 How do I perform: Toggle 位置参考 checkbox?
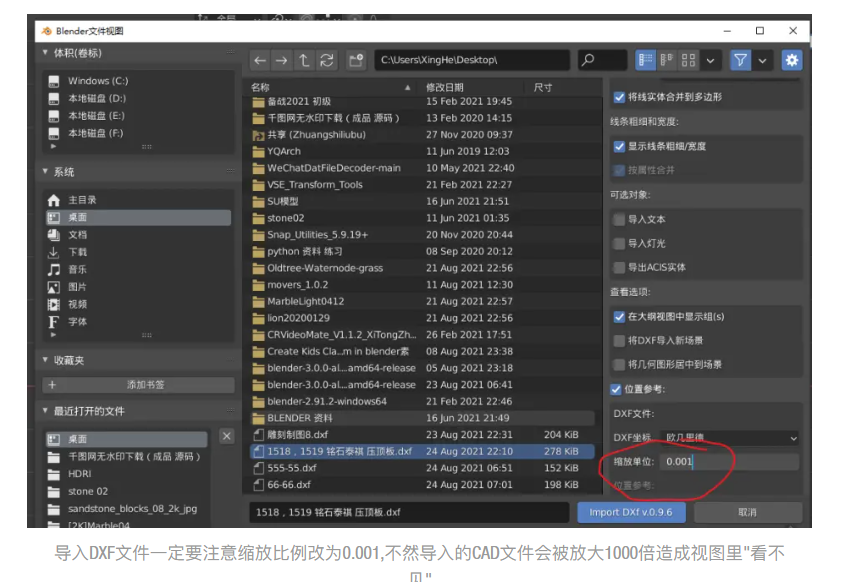point(616,389)
